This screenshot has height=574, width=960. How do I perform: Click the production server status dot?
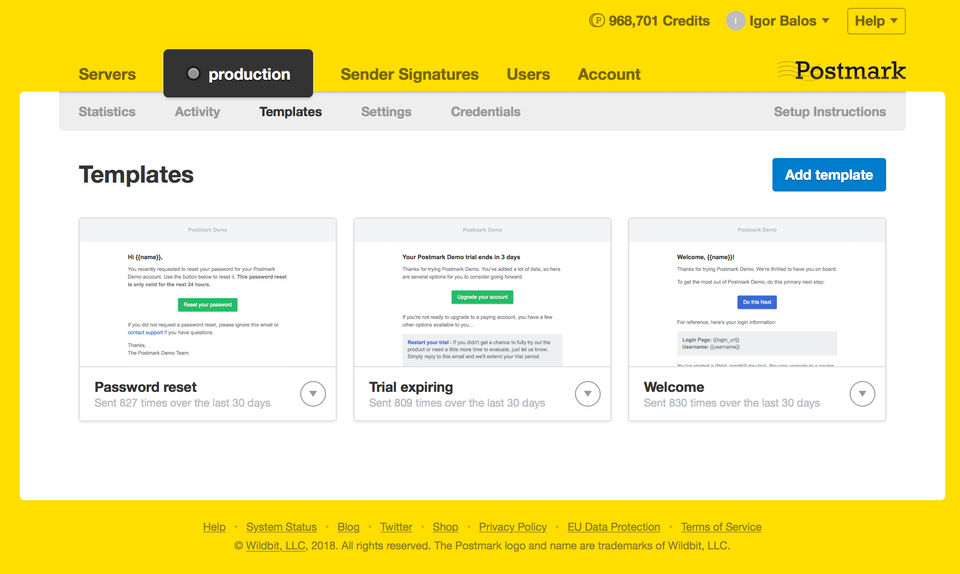click(193, 73)
